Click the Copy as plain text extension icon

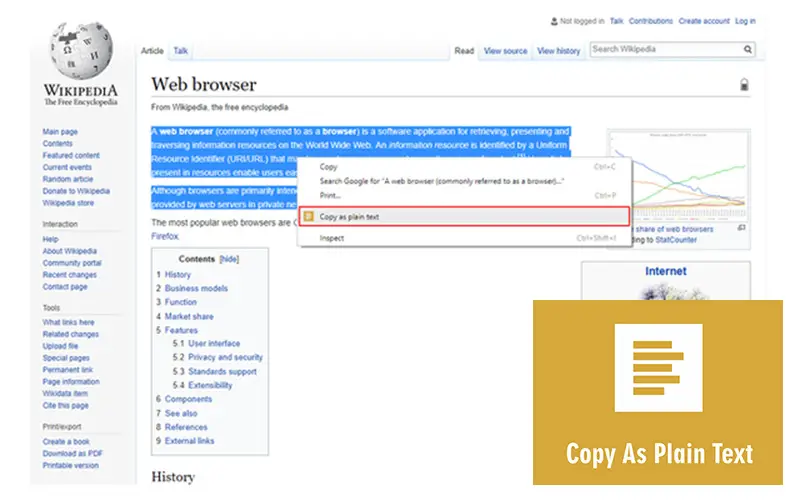click(x=308, y=216)
